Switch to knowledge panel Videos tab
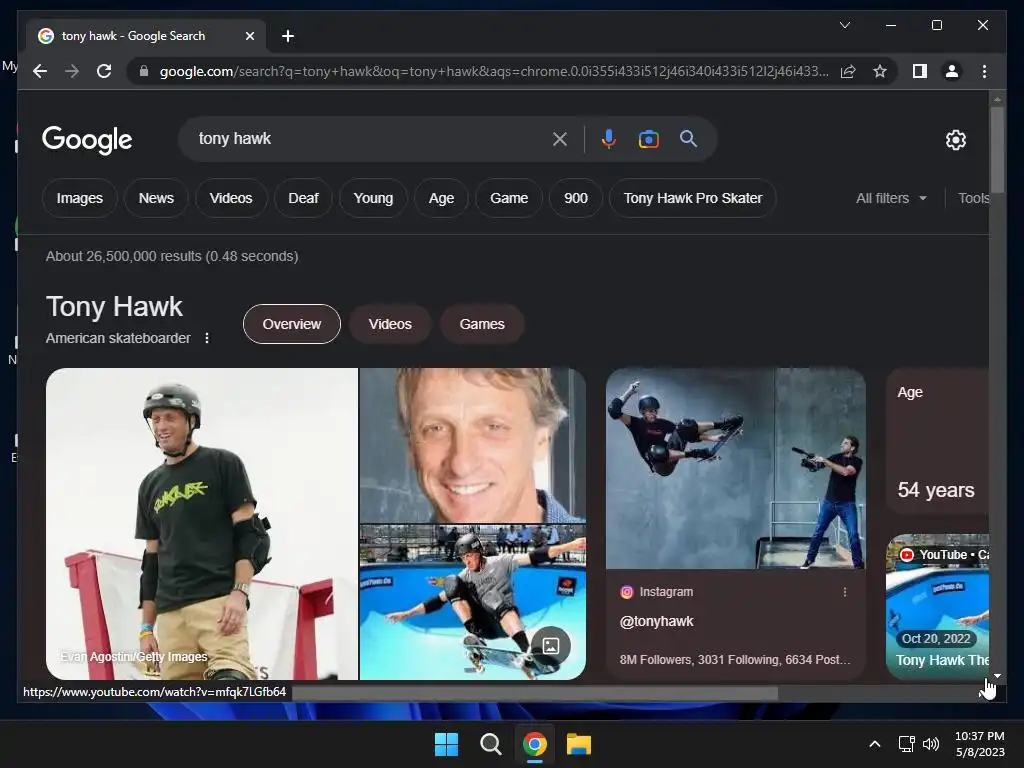 coord(390,324)
